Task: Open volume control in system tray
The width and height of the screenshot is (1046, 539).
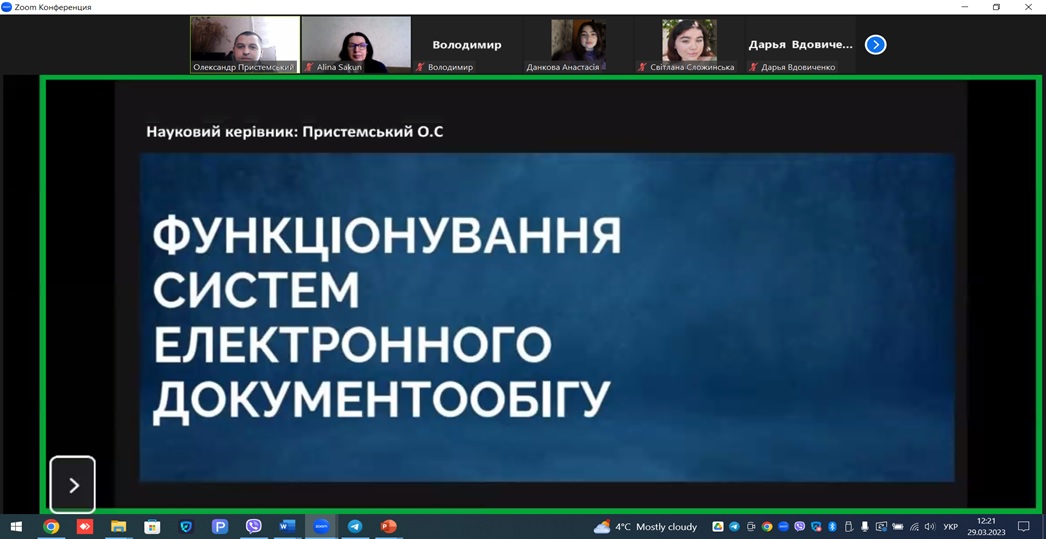Action: tap(929, 527)
